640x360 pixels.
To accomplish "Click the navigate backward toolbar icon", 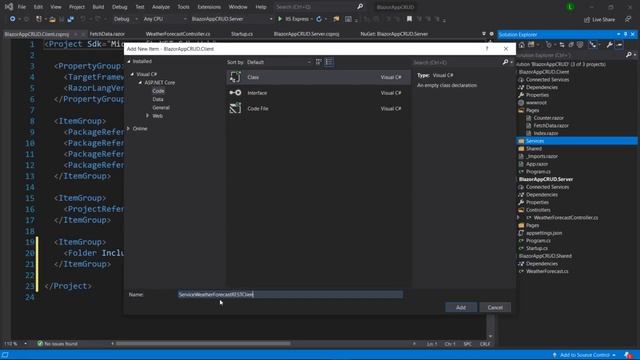I will click(x=13, y=19).
